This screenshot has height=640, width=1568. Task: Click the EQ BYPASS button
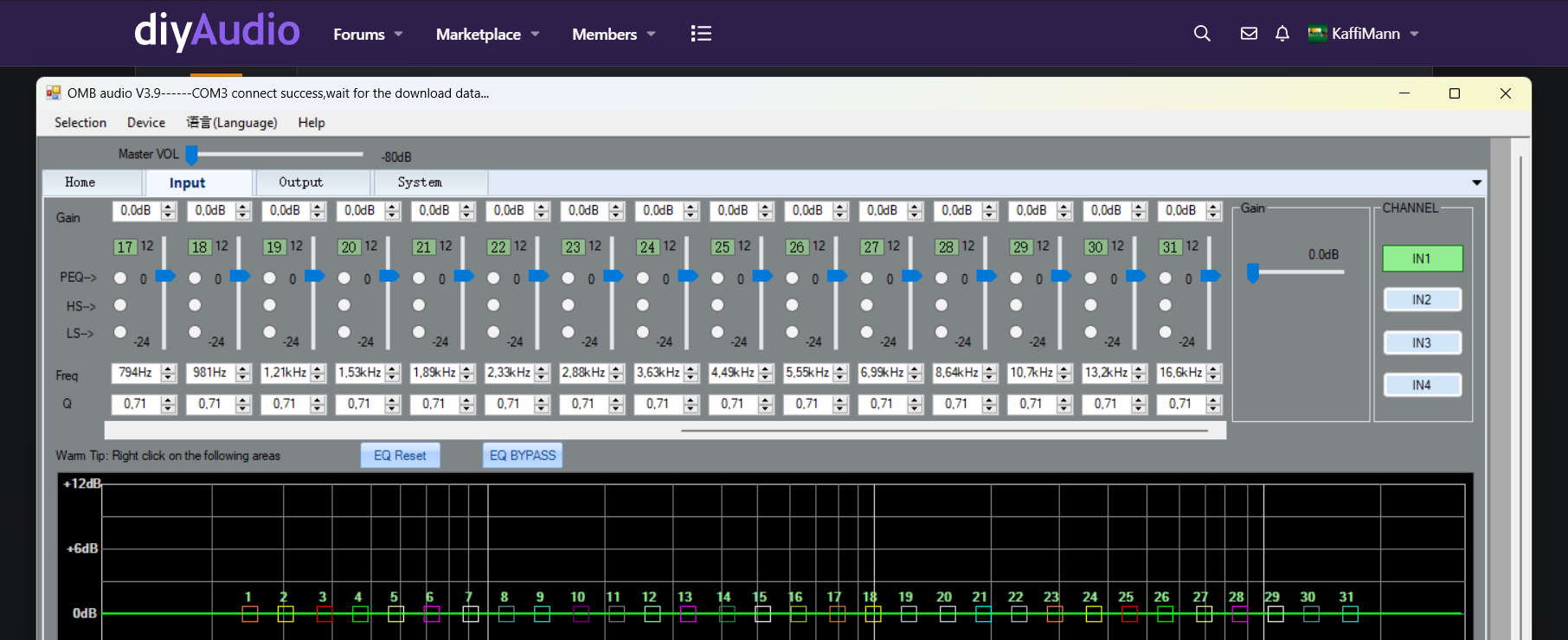[523, 455]
